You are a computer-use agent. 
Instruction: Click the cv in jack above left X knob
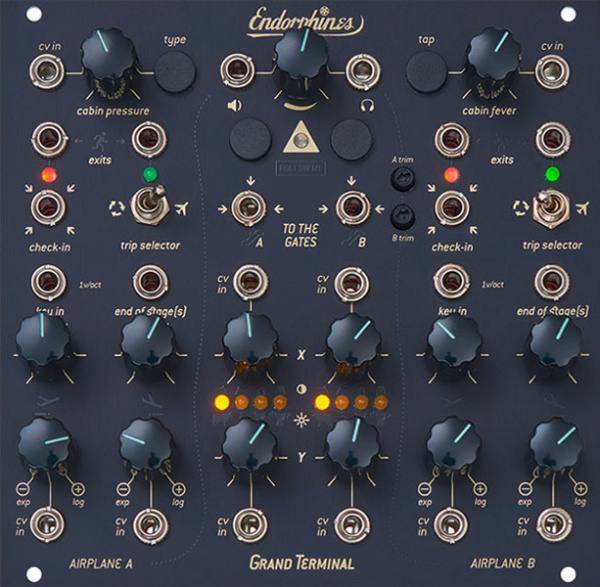(x=250, y=282)
